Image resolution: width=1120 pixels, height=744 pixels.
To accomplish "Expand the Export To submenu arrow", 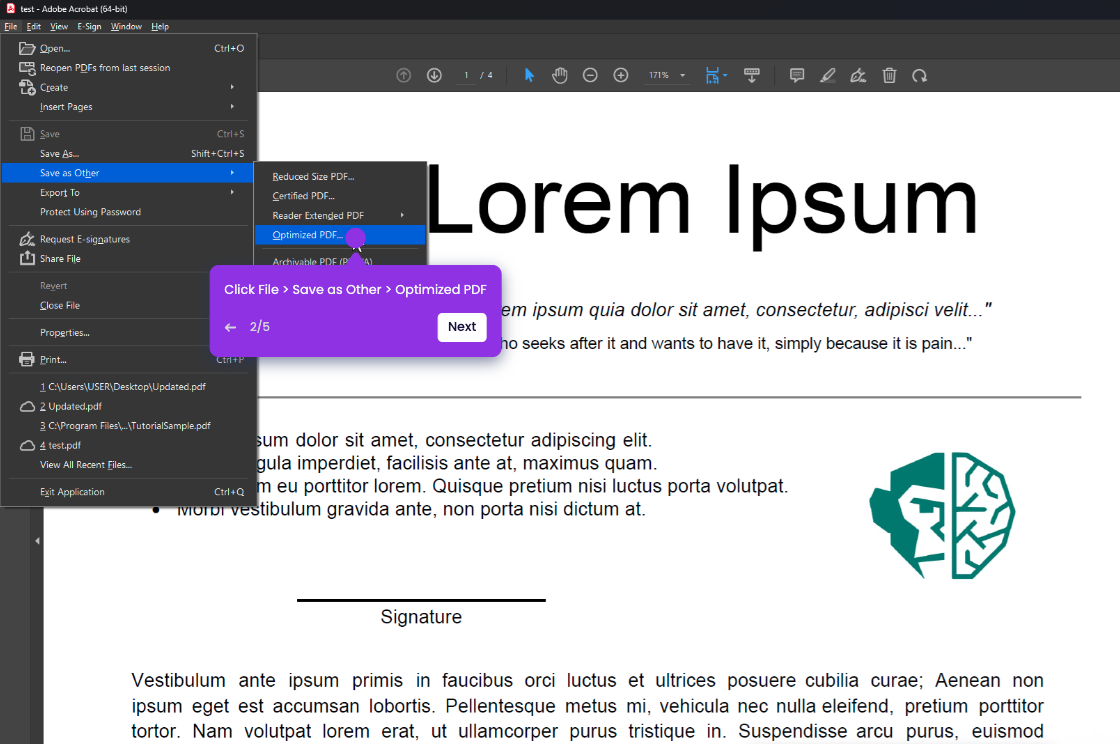I will tap(232, 192).
